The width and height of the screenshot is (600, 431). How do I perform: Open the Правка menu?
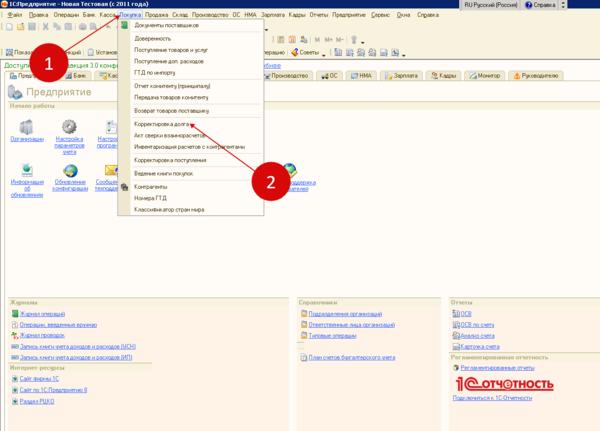38,15
